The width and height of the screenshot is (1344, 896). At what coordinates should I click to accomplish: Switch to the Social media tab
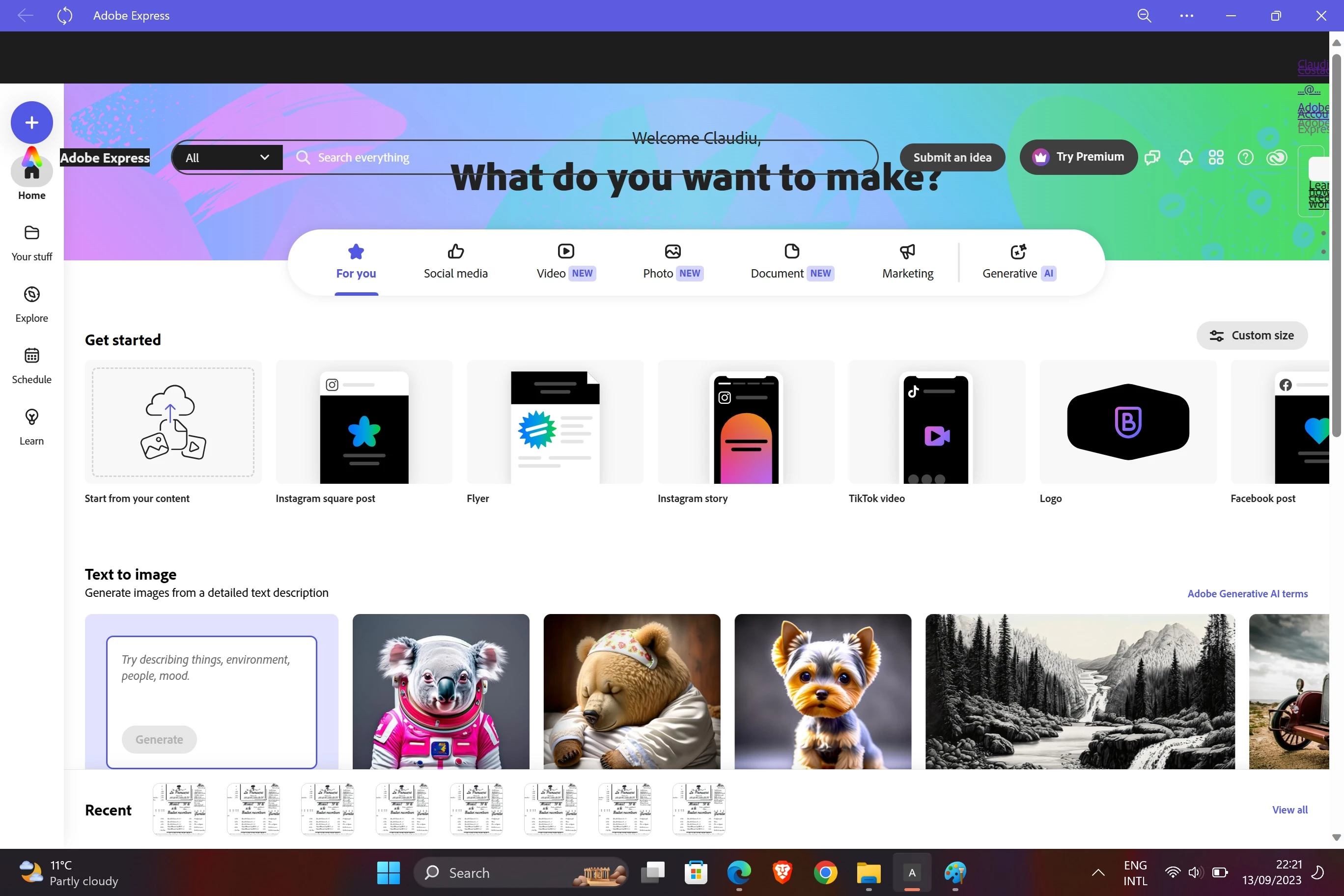pos(455,262)
